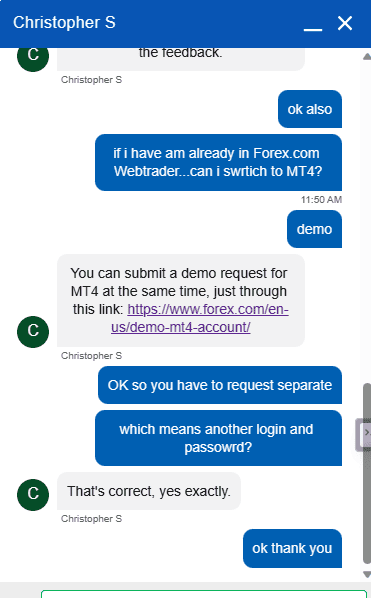Click the Christopher S header title

point(64,23)
